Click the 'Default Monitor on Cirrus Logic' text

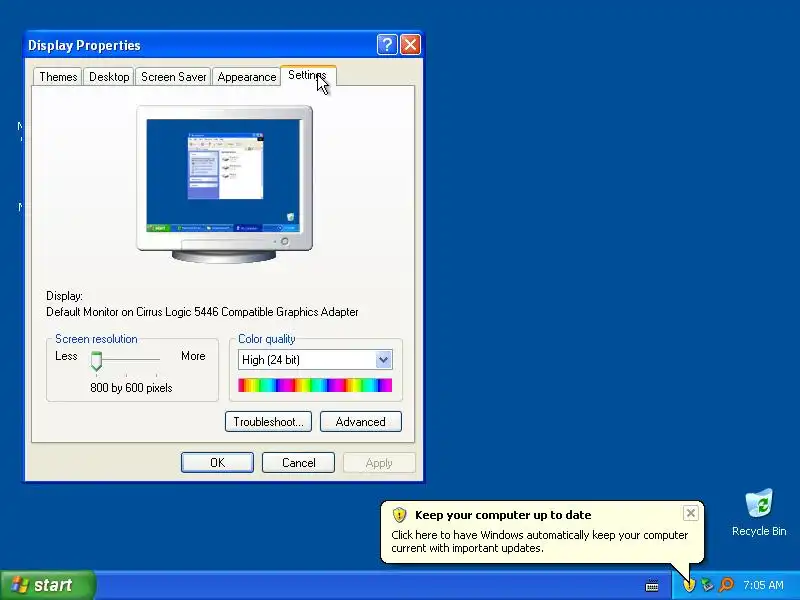(x=202, y=312)
